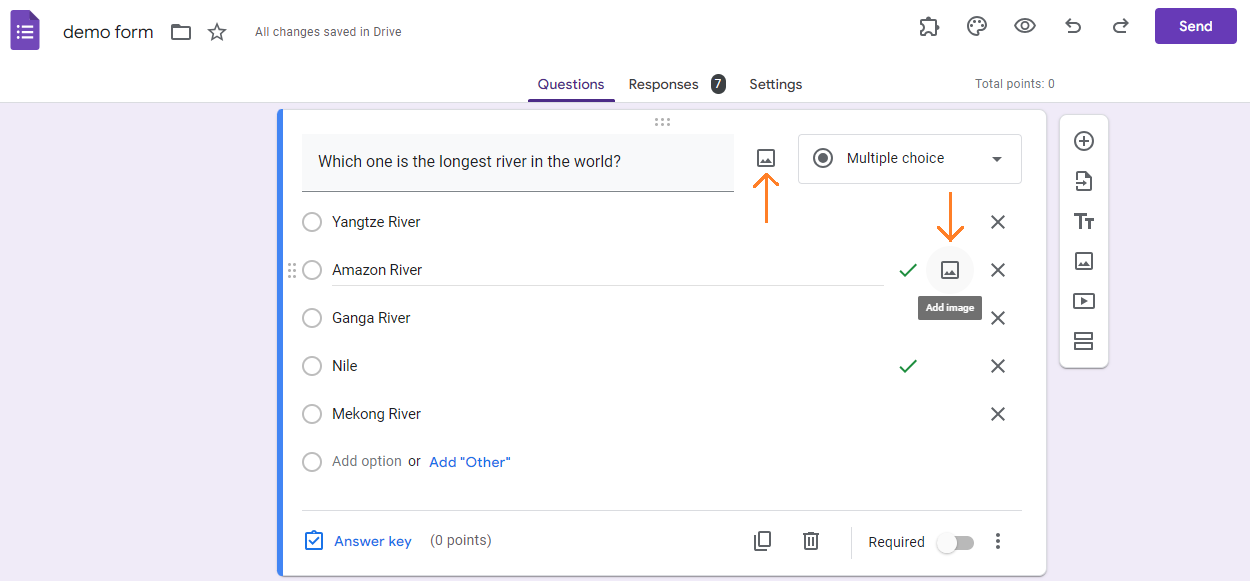Viewport: 1250px width, 581px height.
Task: Click the Send button
Action: point(1195,27)
